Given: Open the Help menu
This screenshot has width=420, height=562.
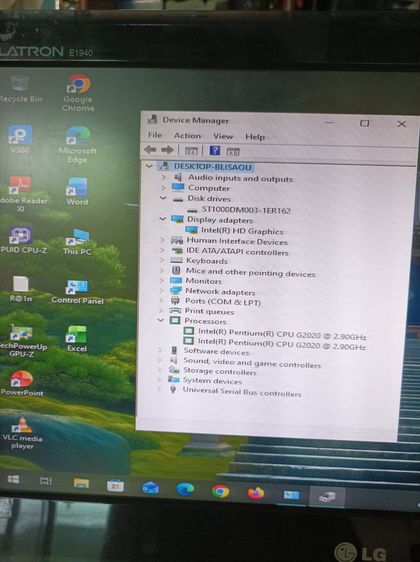Looking at the screenshot, I should tap(255, 137).
